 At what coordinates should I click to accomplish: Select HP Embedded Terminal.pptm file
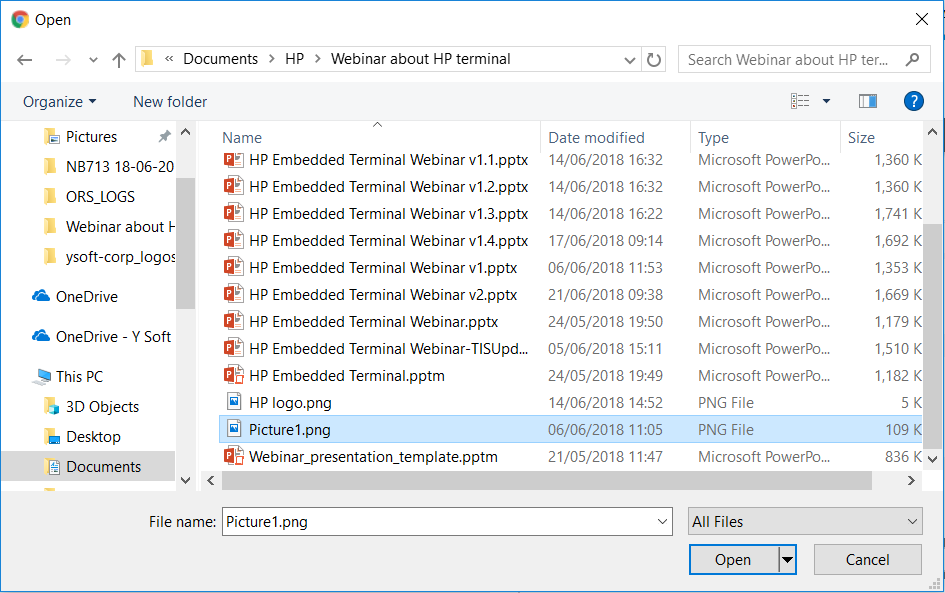[x=346, y=376]
